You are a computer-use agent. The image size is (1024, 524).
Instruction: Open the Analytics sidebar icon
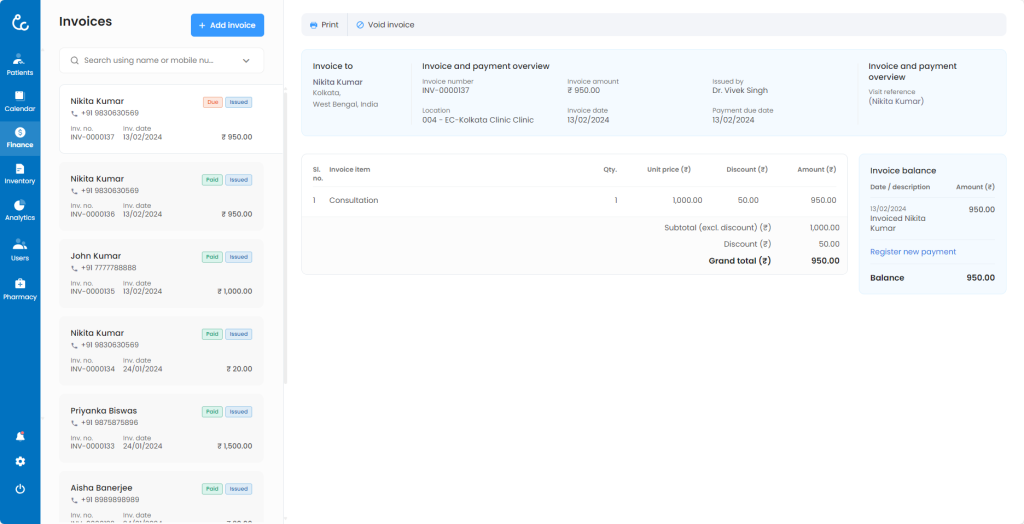pyautogui.click(x=20, y=209)
